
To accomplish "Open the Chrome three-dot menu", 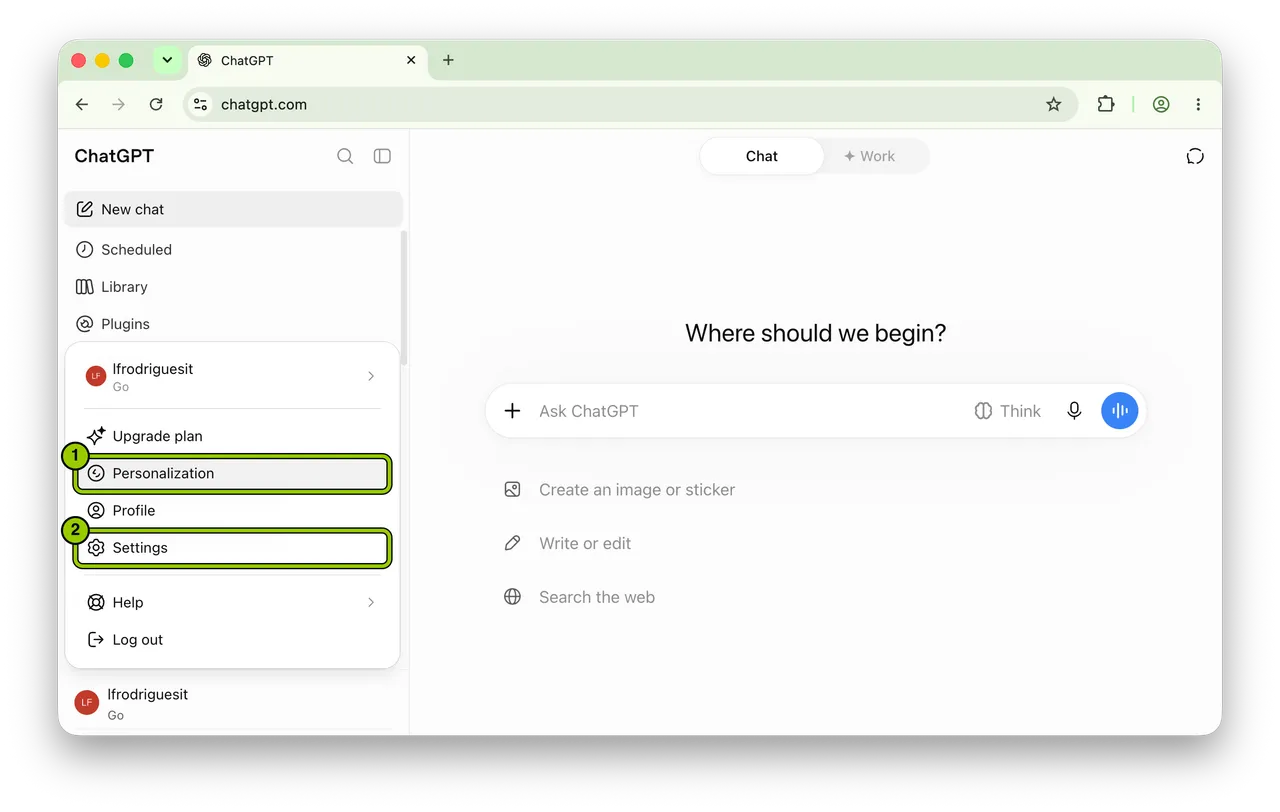I will pos(1198,104).
